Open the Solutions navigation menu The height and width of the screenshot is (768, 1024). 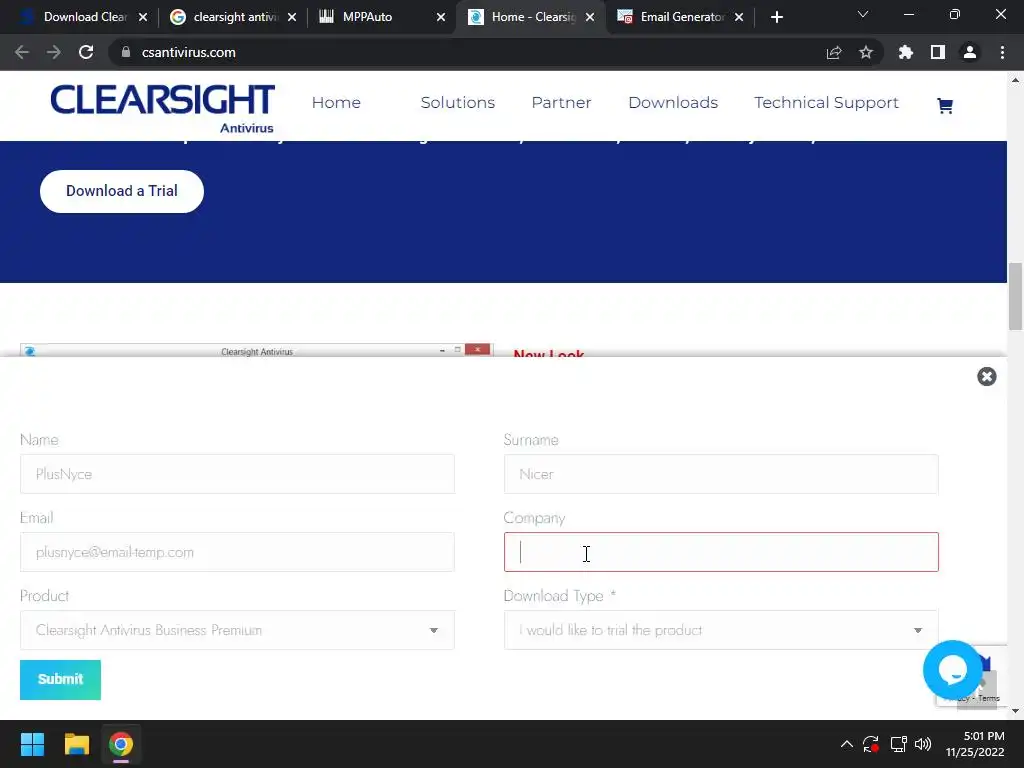coord(457,103)
